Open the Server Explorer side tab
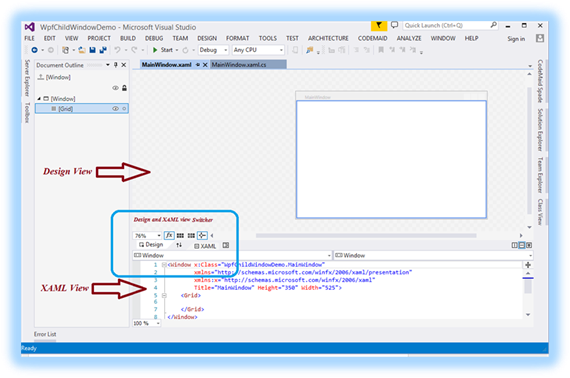The height and width of the screenshot is (378, 570). pos(27,78)
